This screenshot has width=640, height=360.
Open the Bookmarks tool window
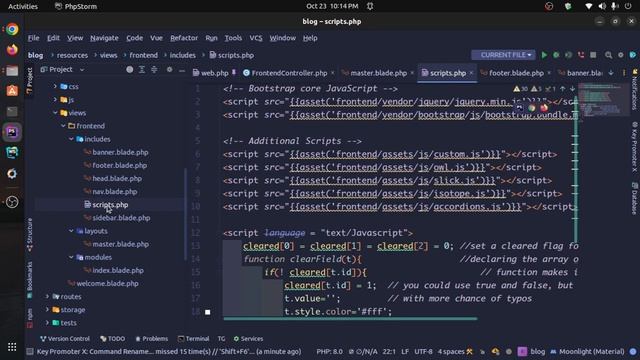29,280
